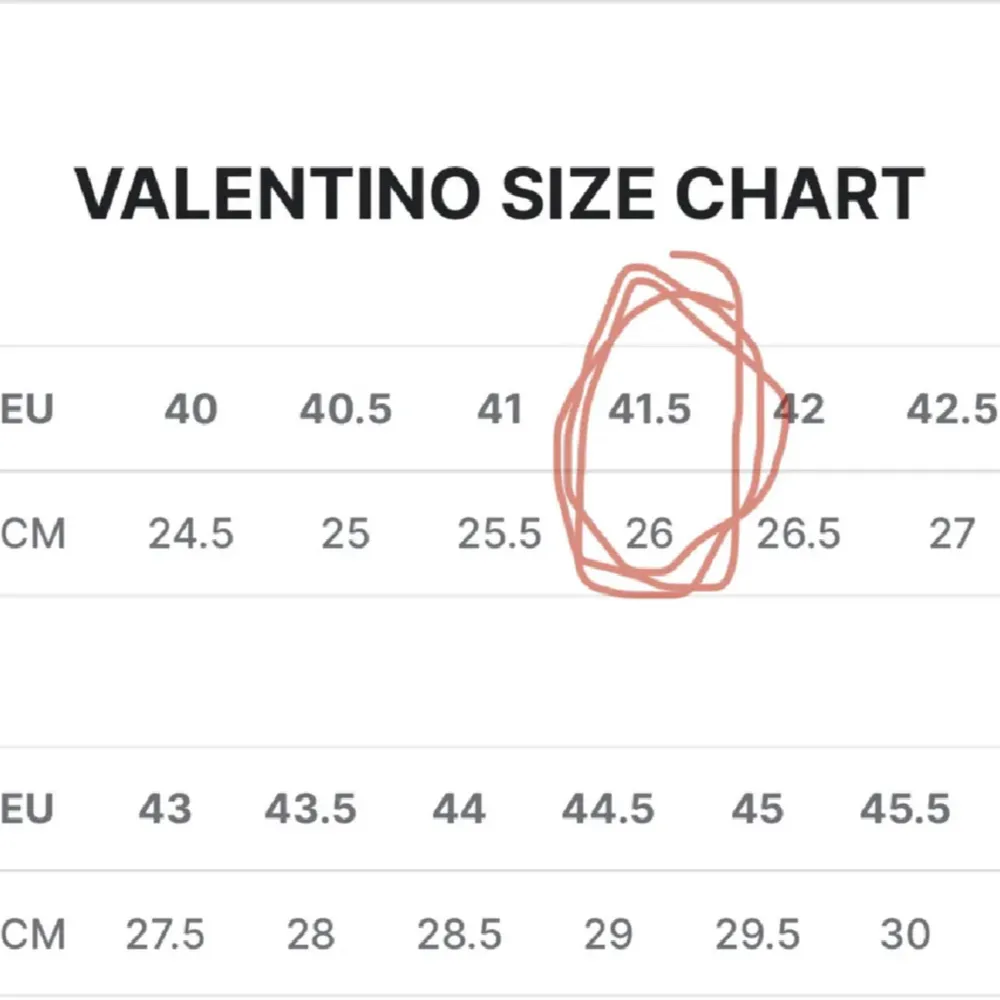Select the EU size 45.5 value
Screen dimensions: 1000x1000
(905, 808)
